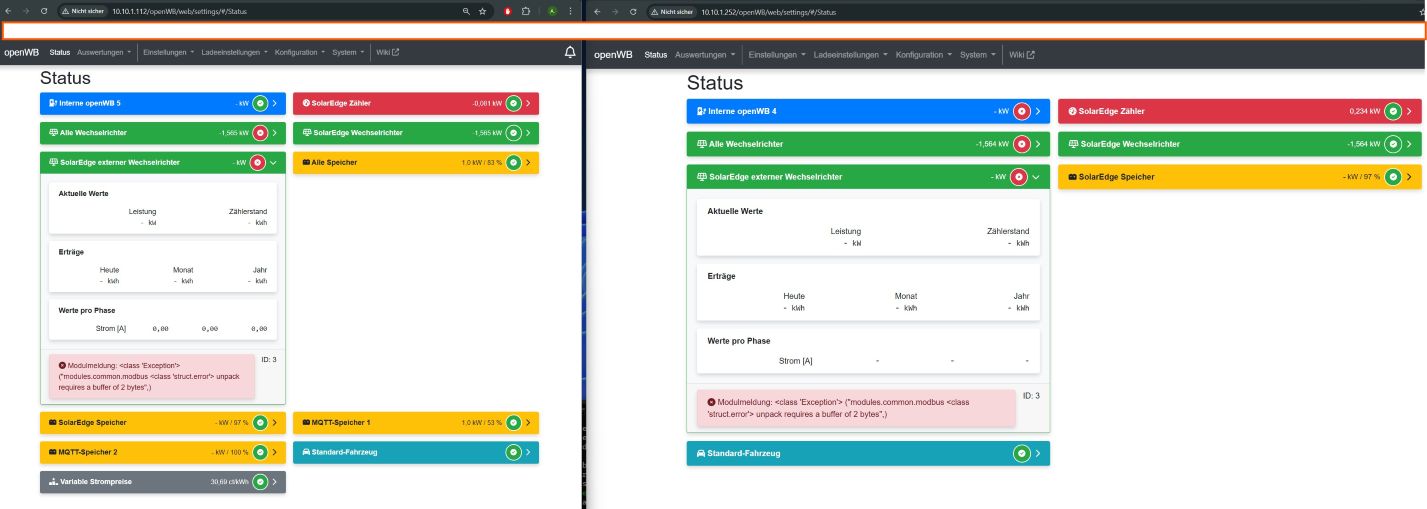The height and width of the screenshot is (509, 1427).
Task: Expand the Interne openWB 4 card chevron
Action: [x=1037, y=112]
